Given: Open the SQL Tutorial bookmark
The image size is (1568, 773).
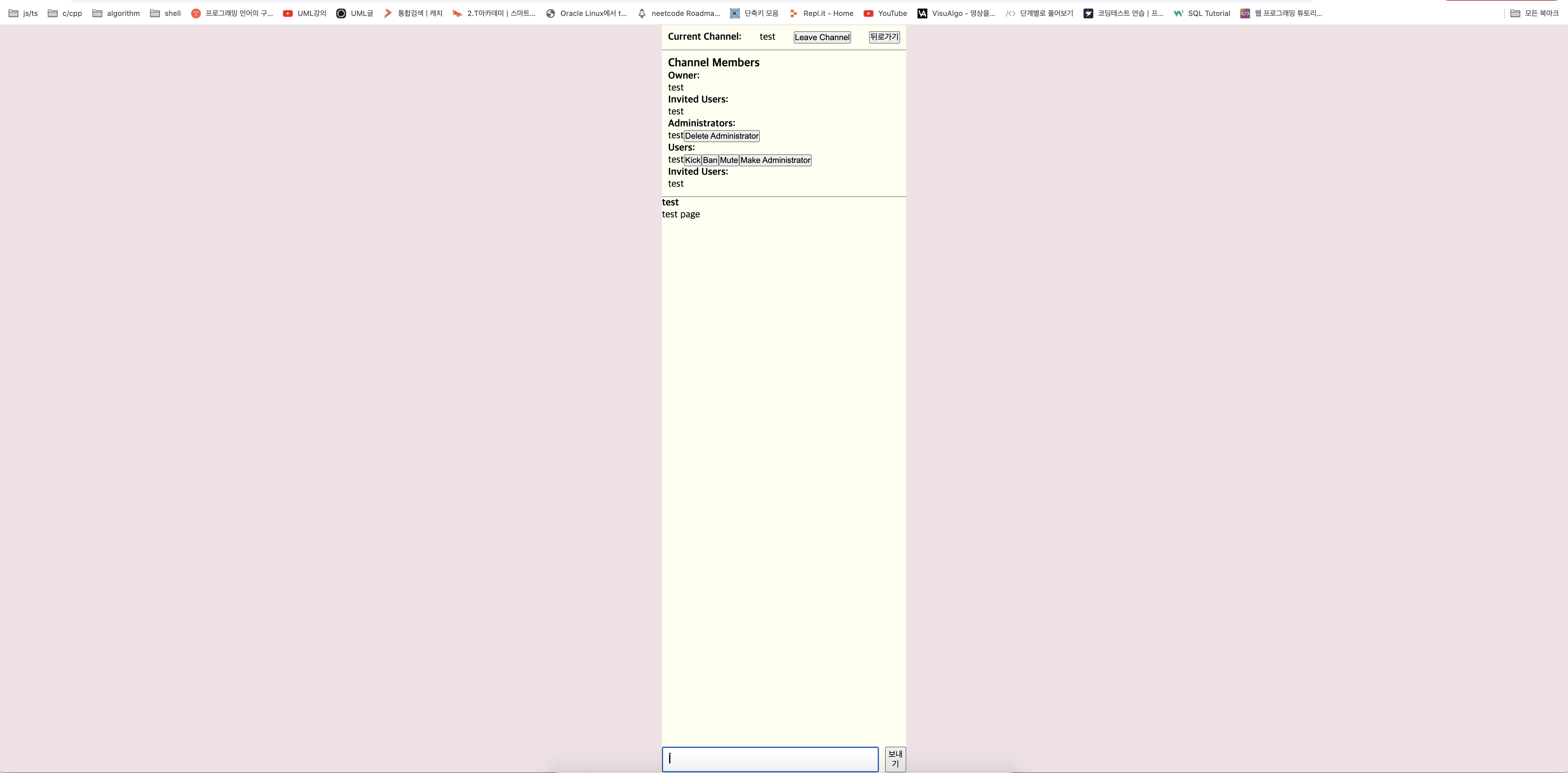Looking at the screenshot, I should pyautogui.click(x=1201, y=13).
